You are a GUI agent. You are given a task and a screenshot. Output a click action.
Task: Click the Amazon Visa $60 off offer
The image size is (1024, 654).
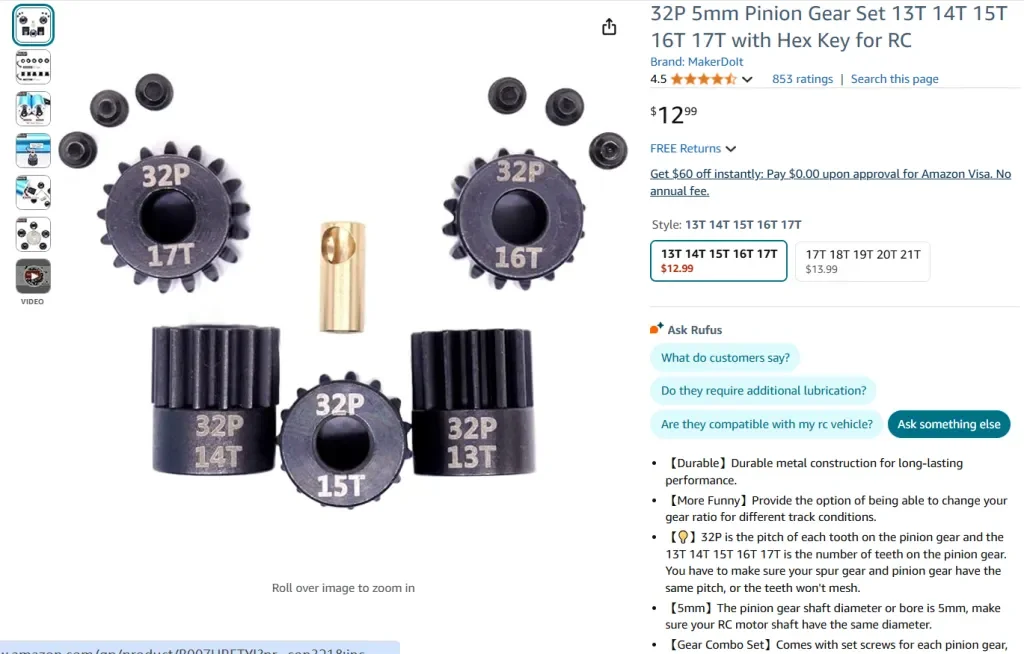coord(830,182)
